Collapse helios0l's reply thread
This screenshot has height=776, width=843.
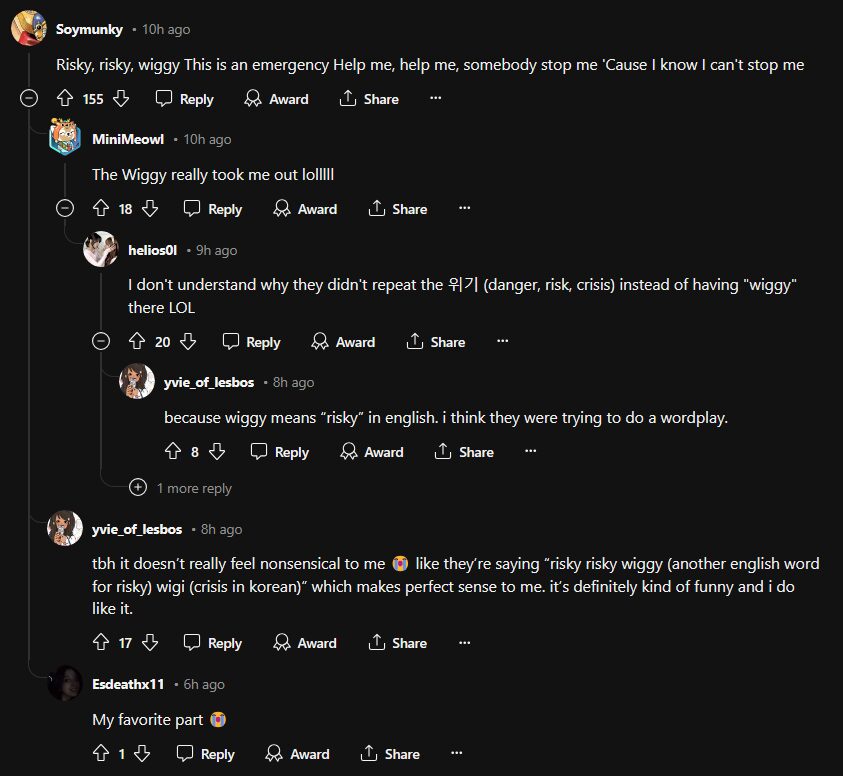pos(101,342)
